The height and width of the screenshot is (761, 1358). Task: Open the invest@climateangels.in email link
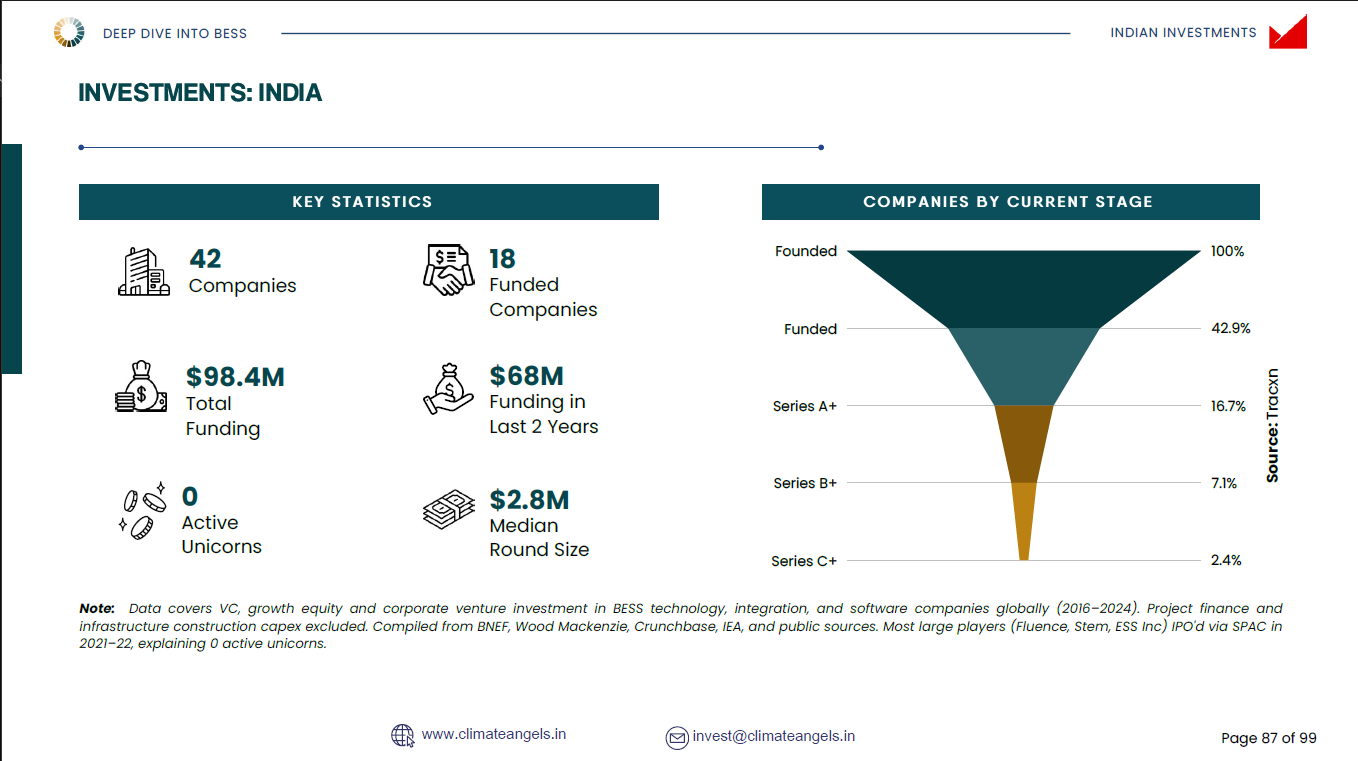pyautogui.click(x=774, y=736)
